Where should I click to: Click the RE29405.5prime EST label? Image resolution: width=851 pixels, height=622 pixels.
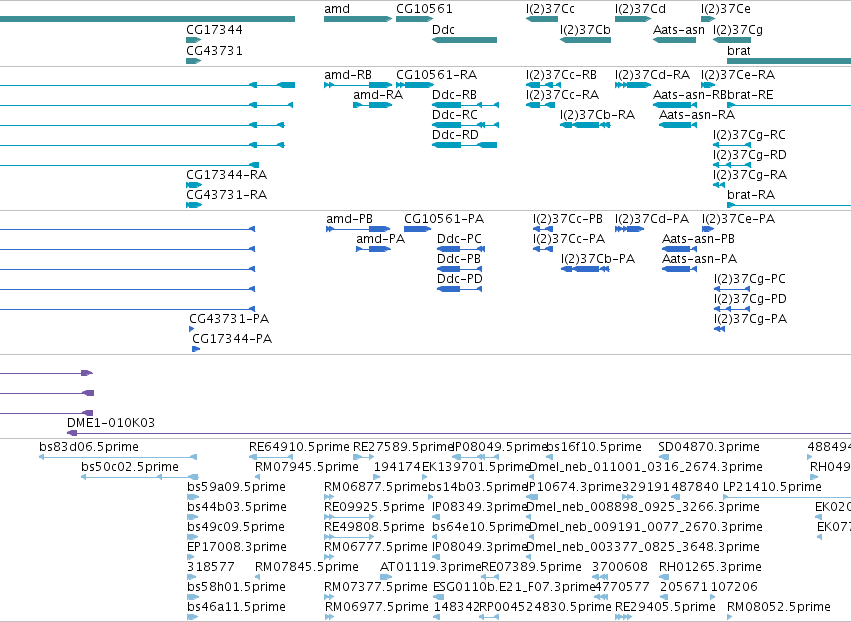665,606
